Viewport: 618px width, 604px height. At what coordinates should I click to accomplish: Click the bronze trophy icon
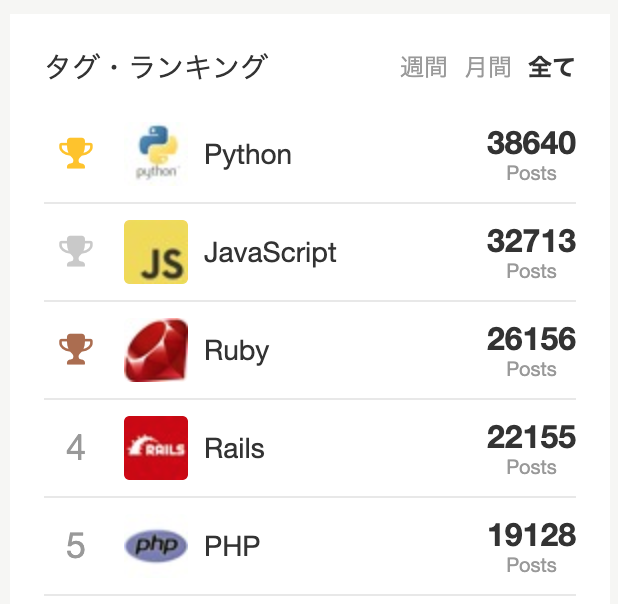76,349
